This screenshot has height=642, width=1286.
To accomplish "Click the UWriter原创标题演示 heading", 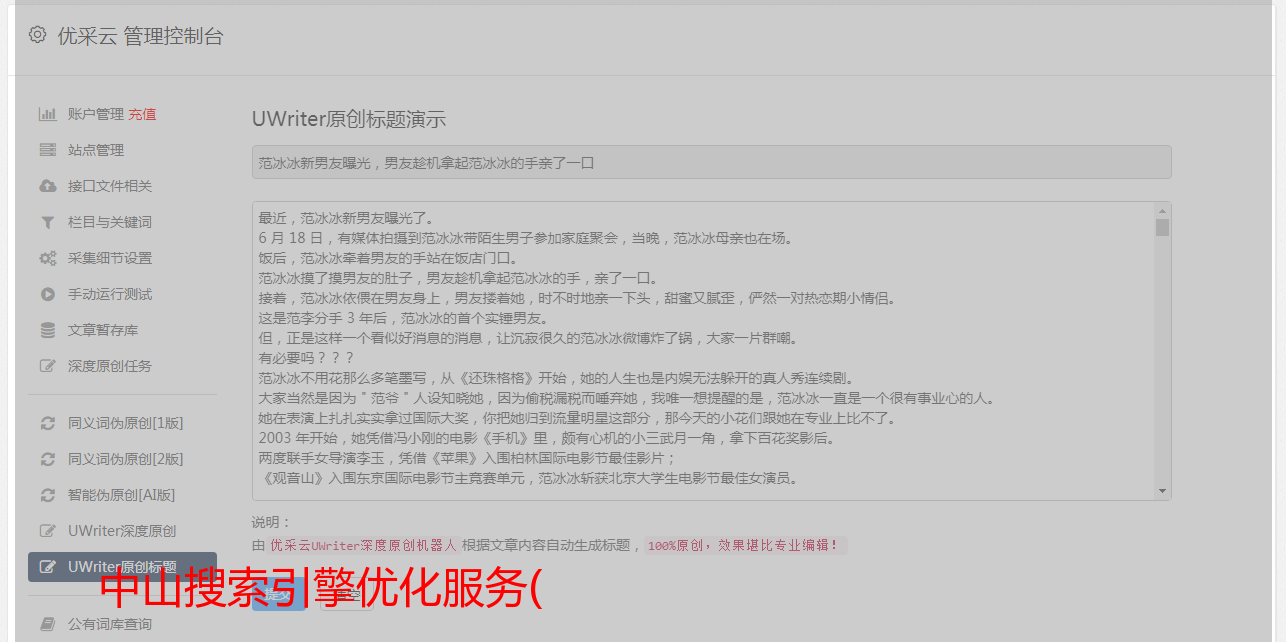I will (349, 119).
